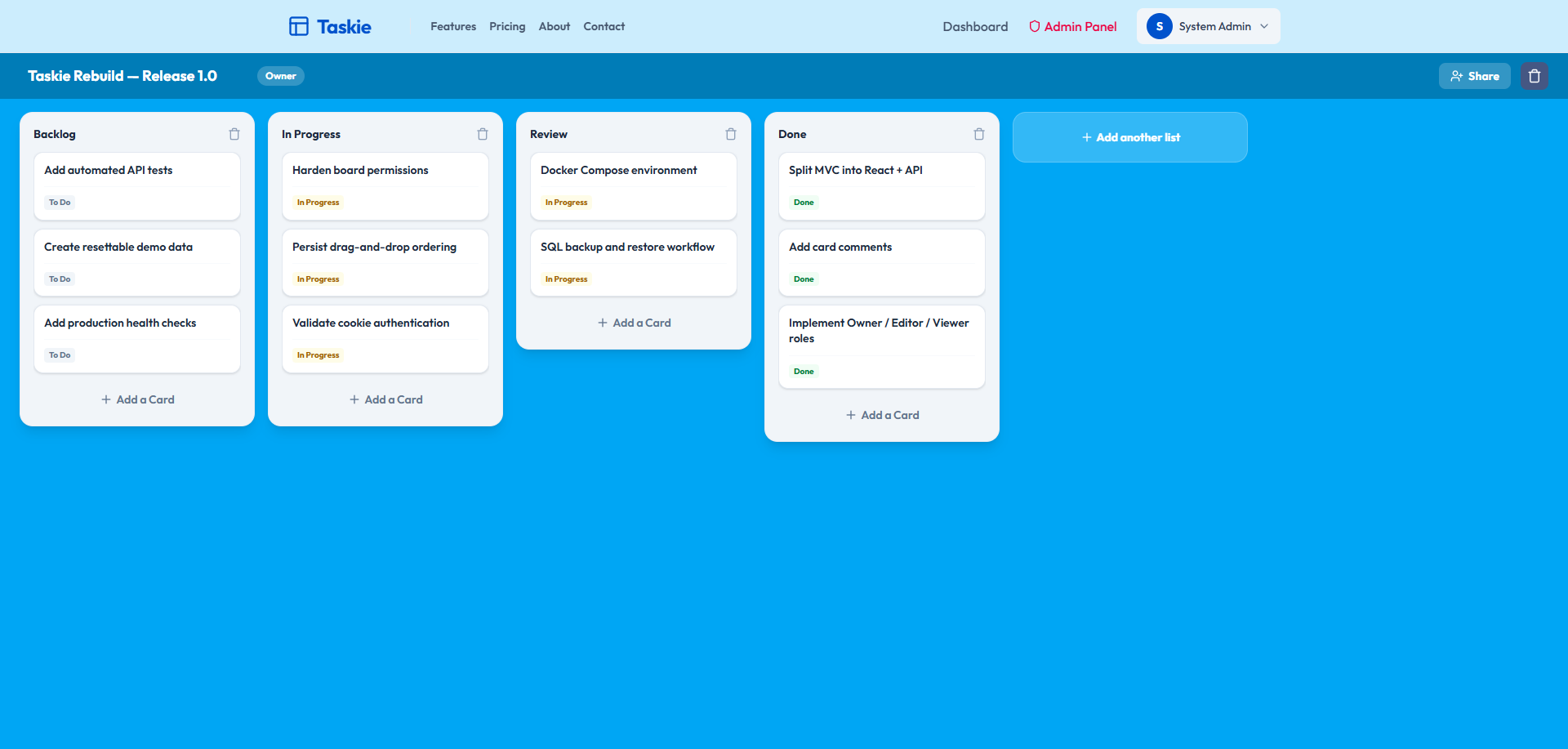Open the Validate cookie authentication card

pos(385,339)
